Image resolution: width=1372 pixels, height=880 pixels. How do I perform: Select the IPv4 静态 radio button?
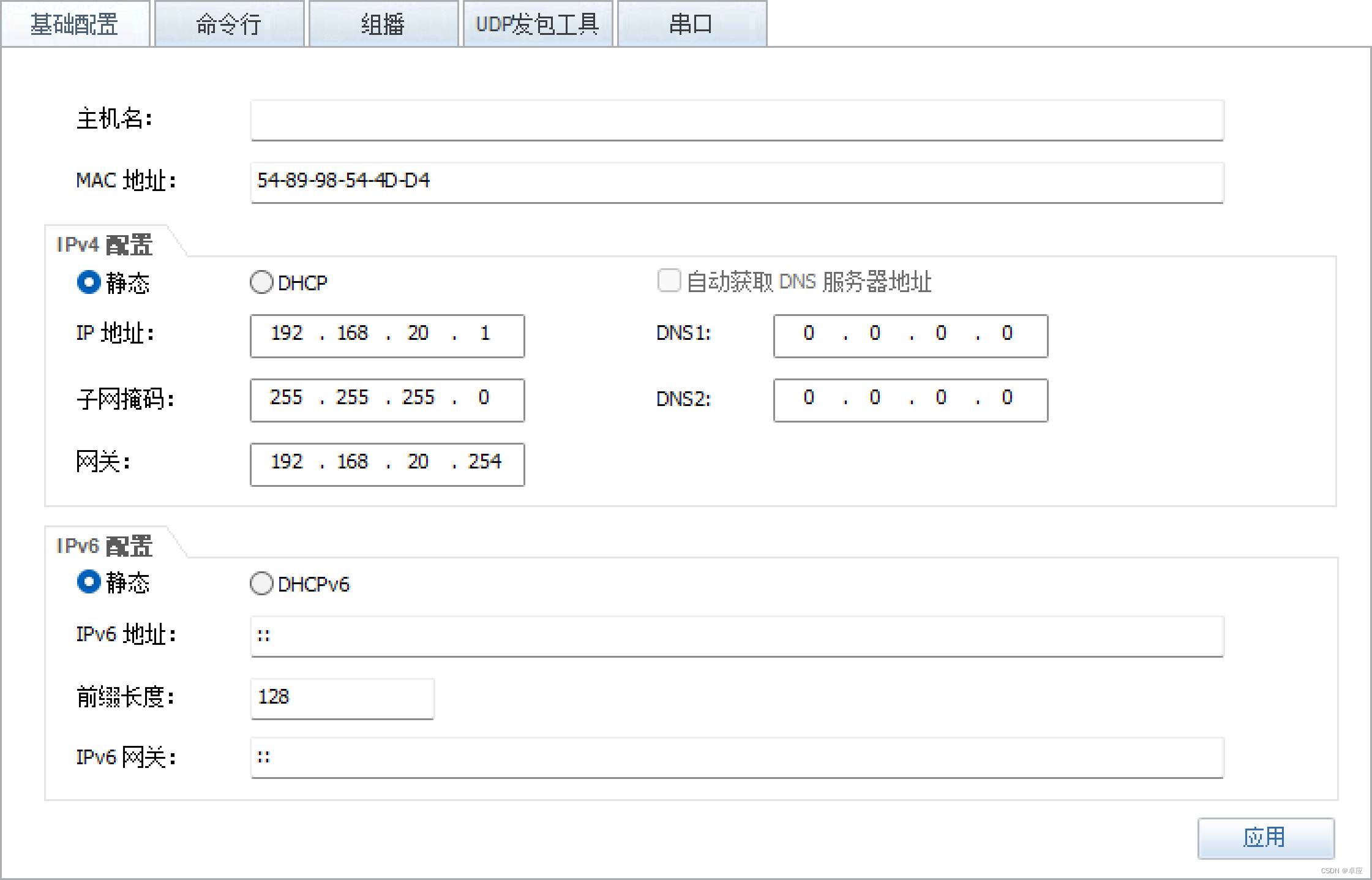[89, 282]
